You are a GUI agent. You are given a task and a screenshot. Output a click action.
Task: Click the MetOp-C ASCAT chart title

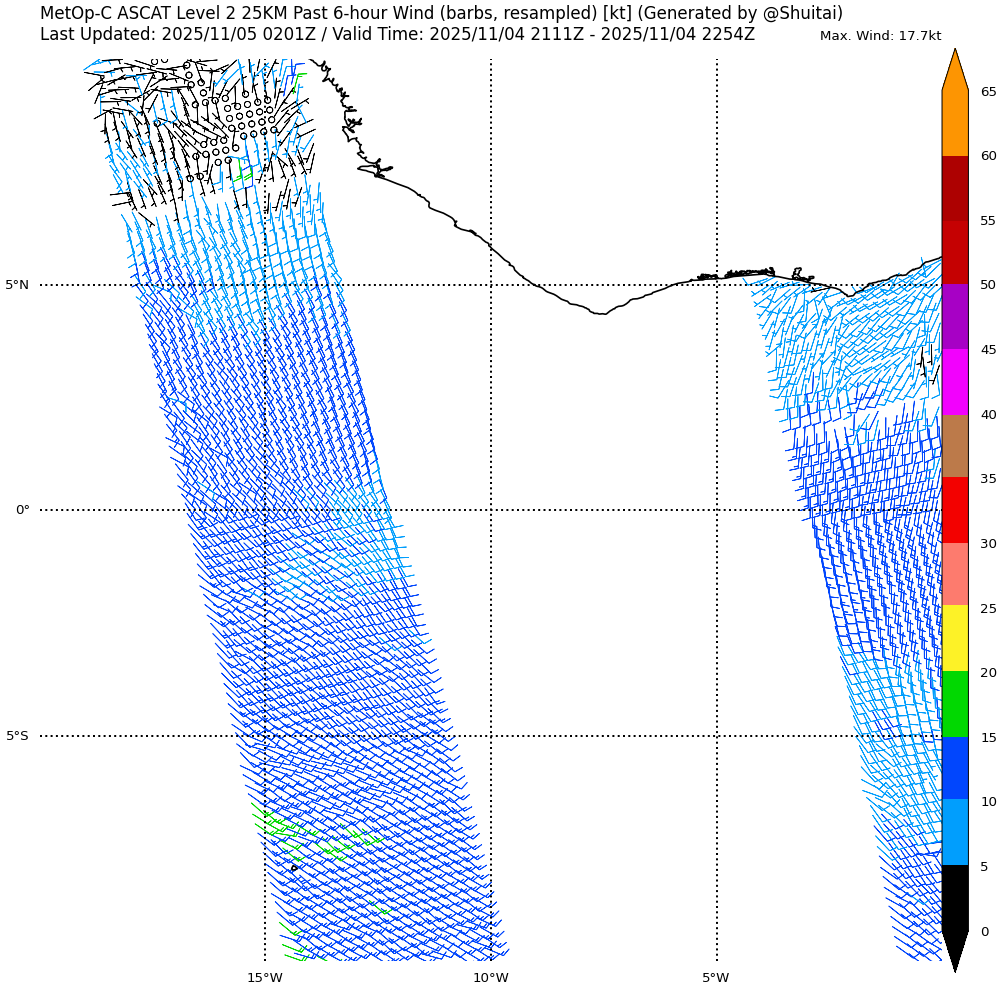(x=441, y=13)
